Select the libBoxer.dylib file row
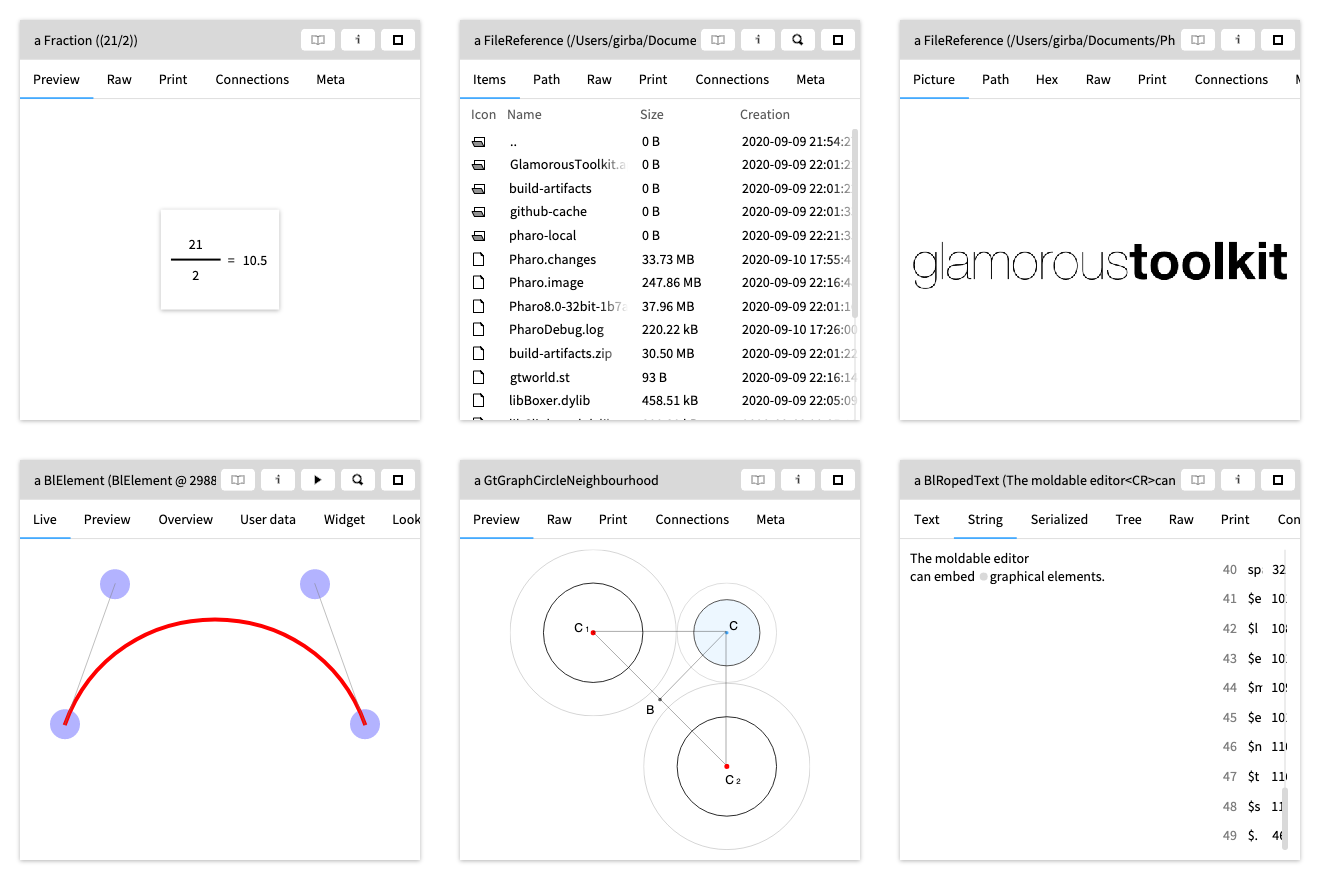 tap(657, 401)
